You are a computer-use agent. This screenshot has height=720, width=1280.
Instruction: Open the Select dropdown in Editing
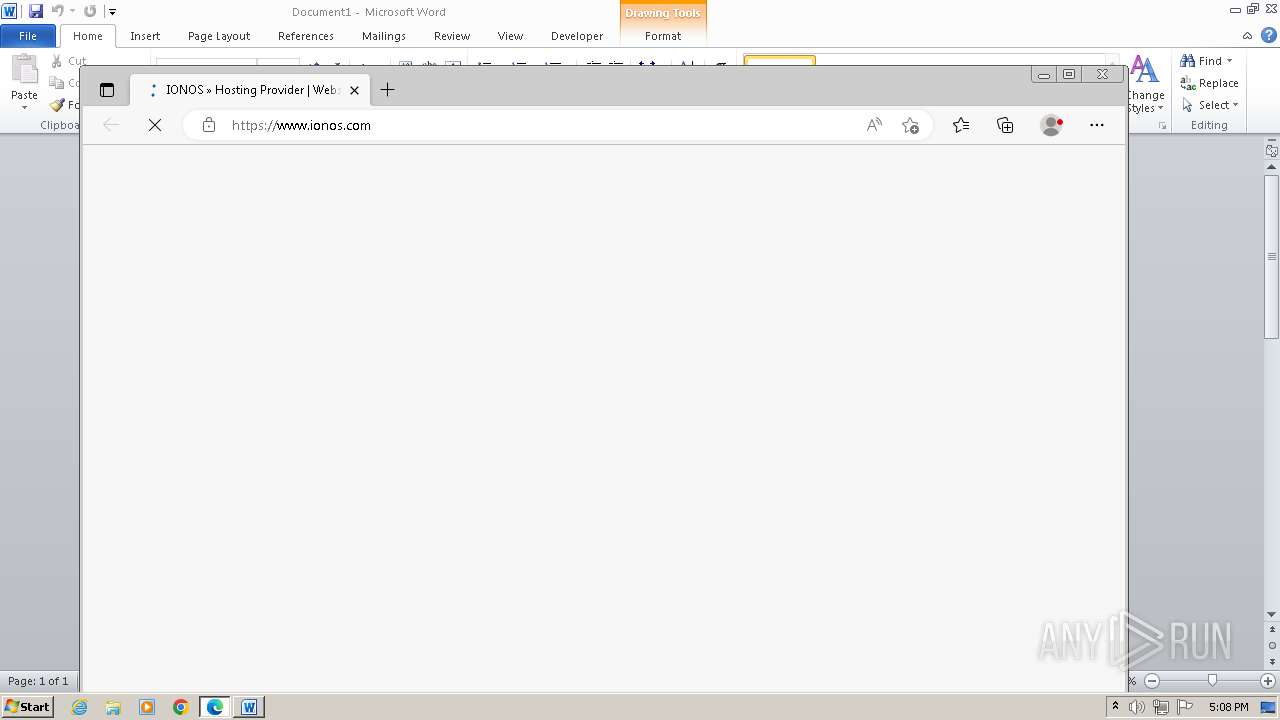coord(1209,105)
